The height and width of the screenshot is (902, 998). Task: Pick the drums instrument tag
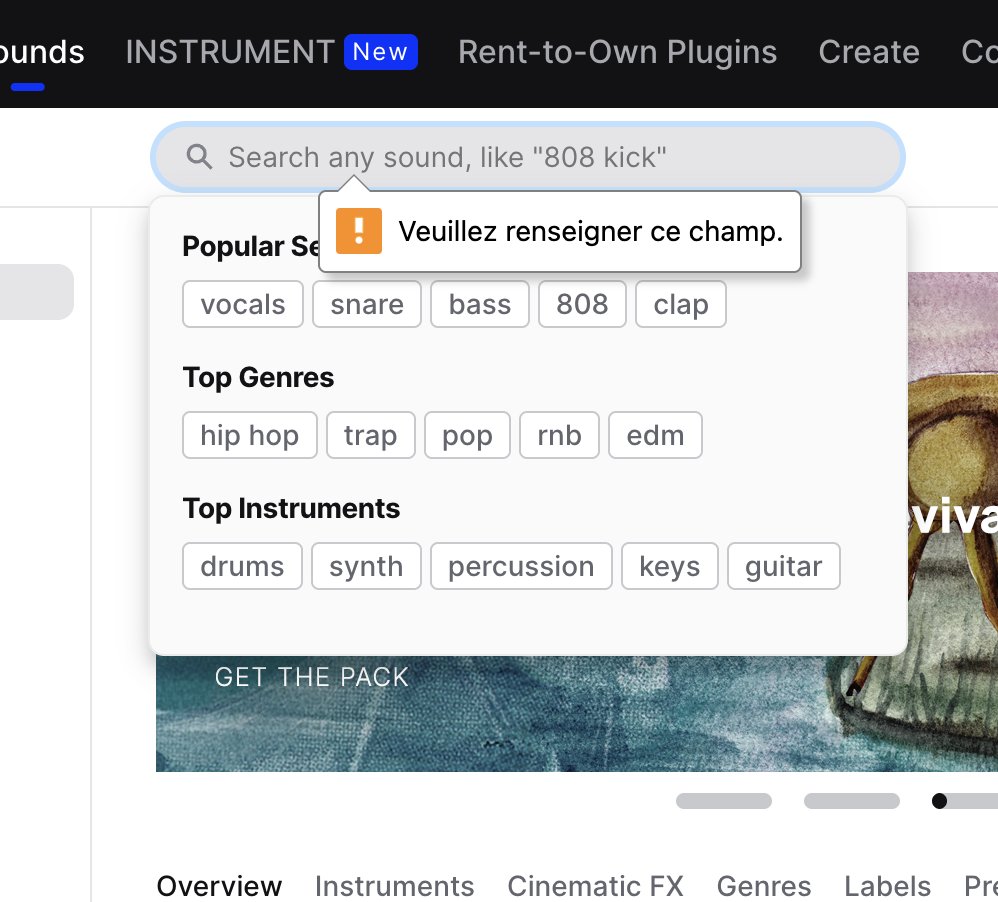coord(242,566)
